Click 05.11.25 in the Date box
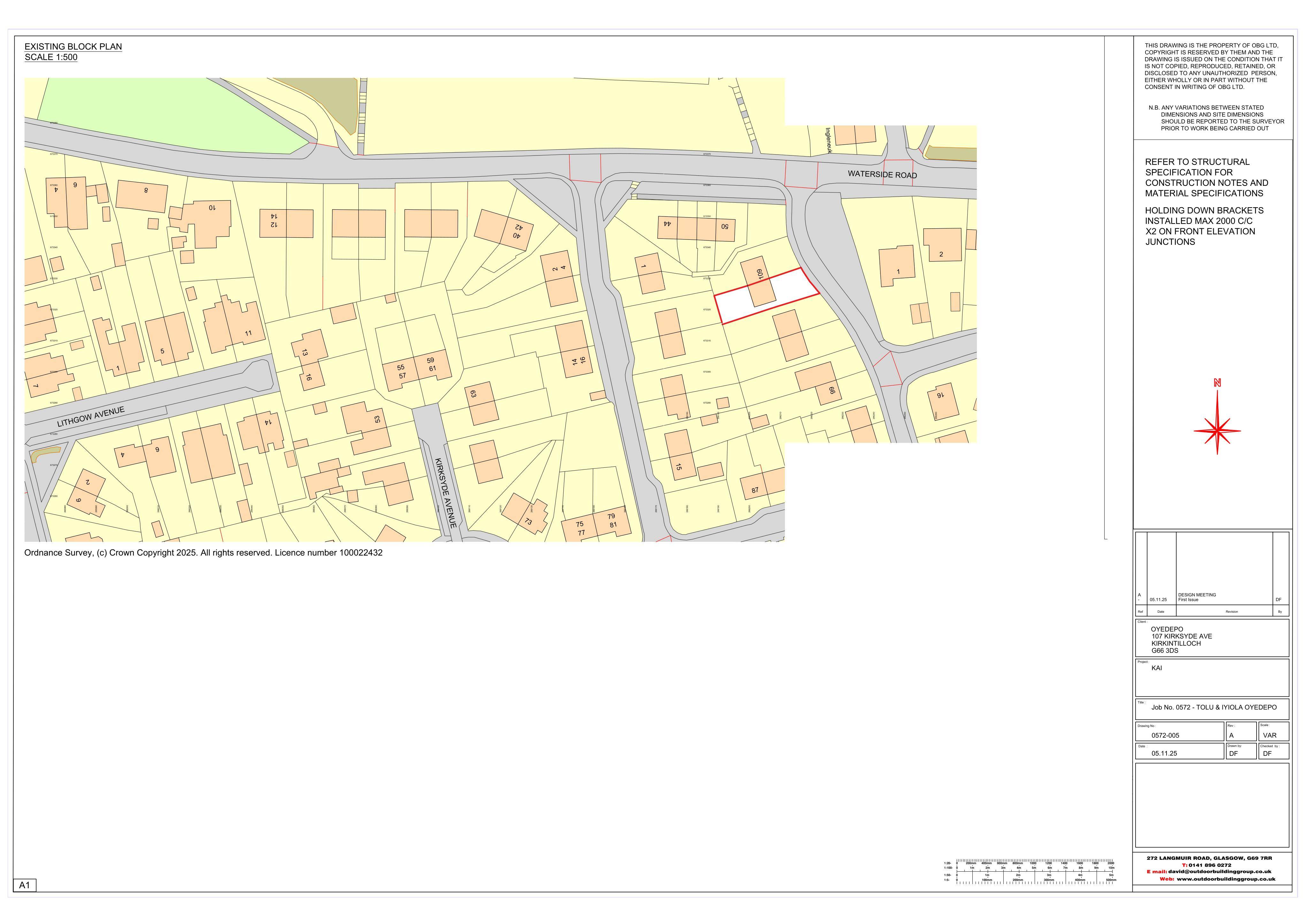This screenshot has width=1308, height=924. click(x=1164, y=753)
